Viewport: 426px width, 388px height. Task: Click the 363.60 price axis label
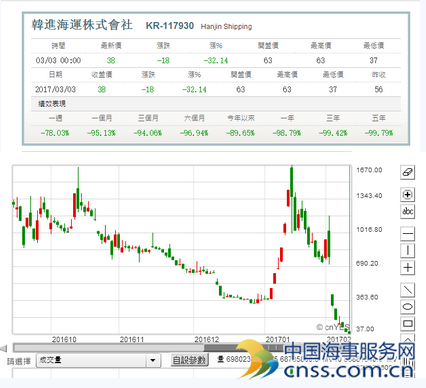point(367,297)
